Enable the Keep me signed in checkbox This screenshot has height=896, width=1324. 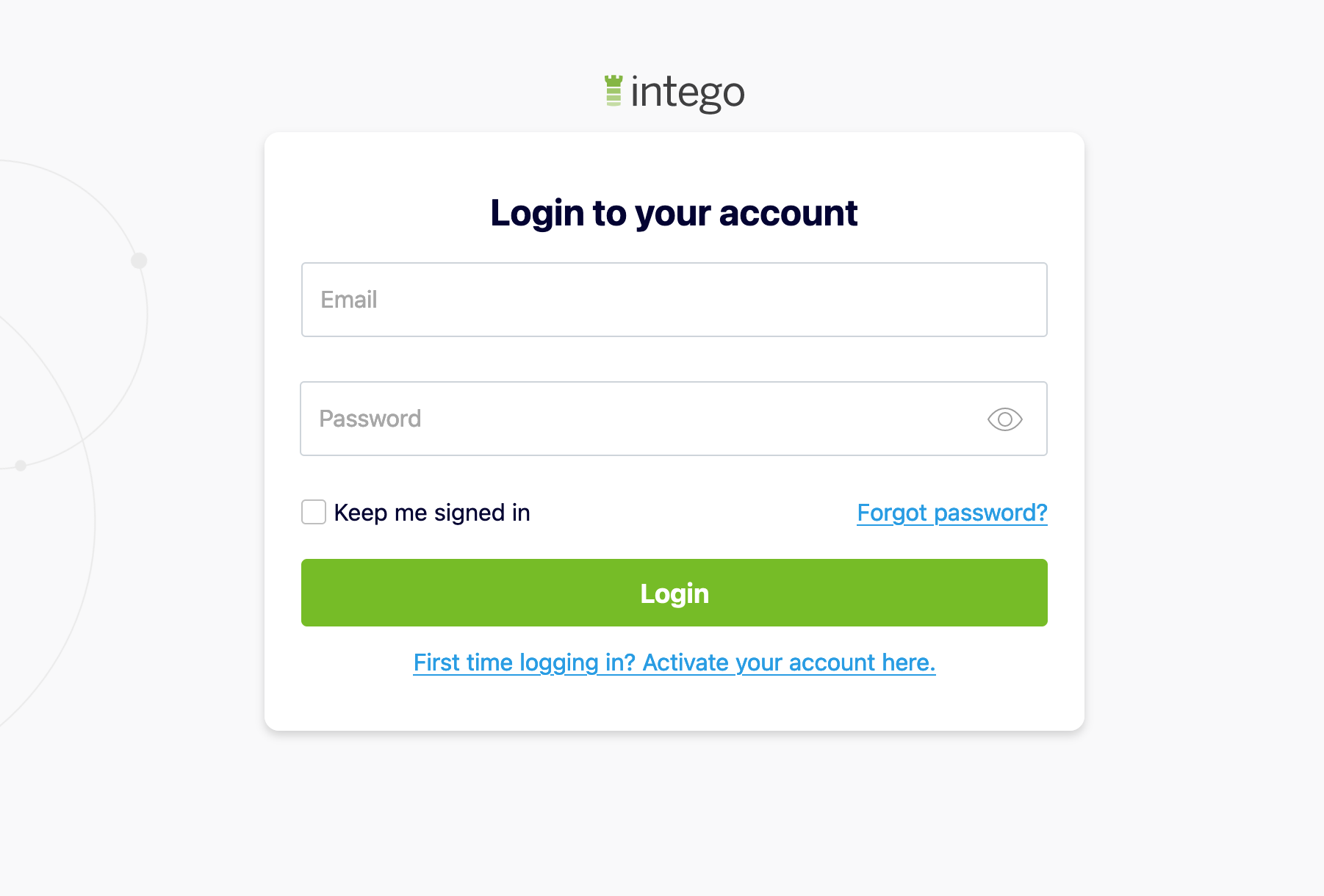314,512
